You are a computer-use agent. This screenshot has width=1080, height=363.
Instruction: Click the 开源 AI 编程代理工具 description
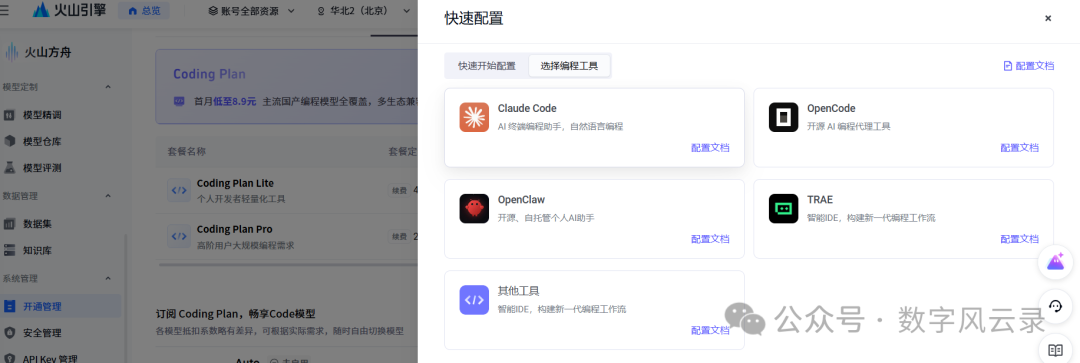coord(849,127)
